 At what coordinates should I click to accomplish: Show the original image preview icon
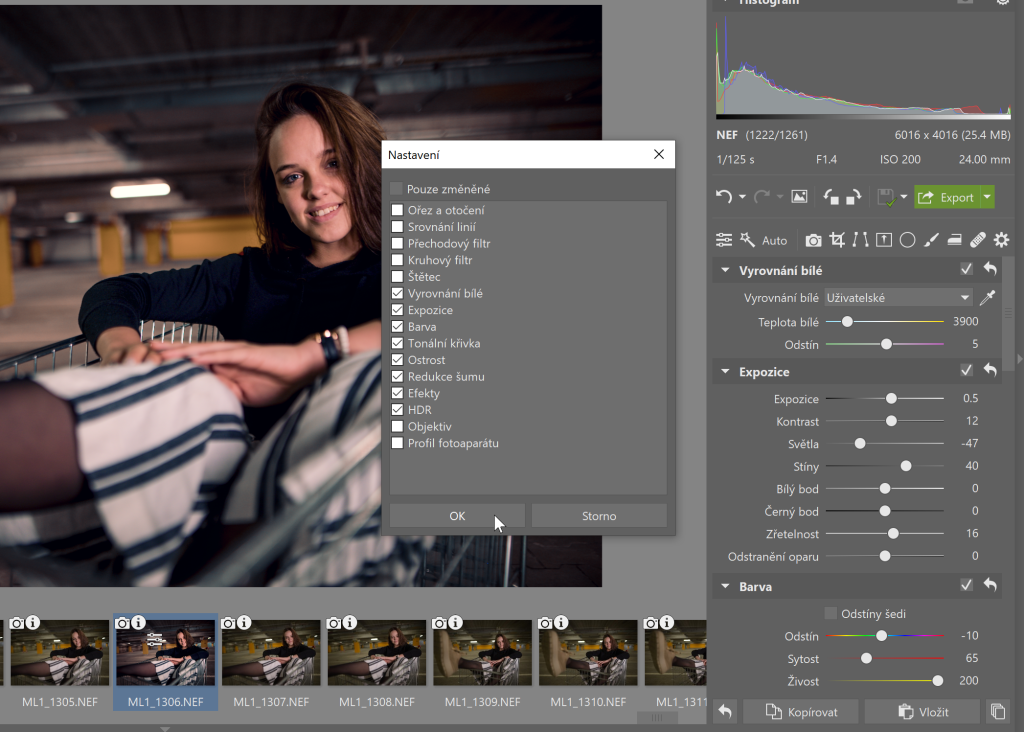pyautogui.click(x=799, y=197)
